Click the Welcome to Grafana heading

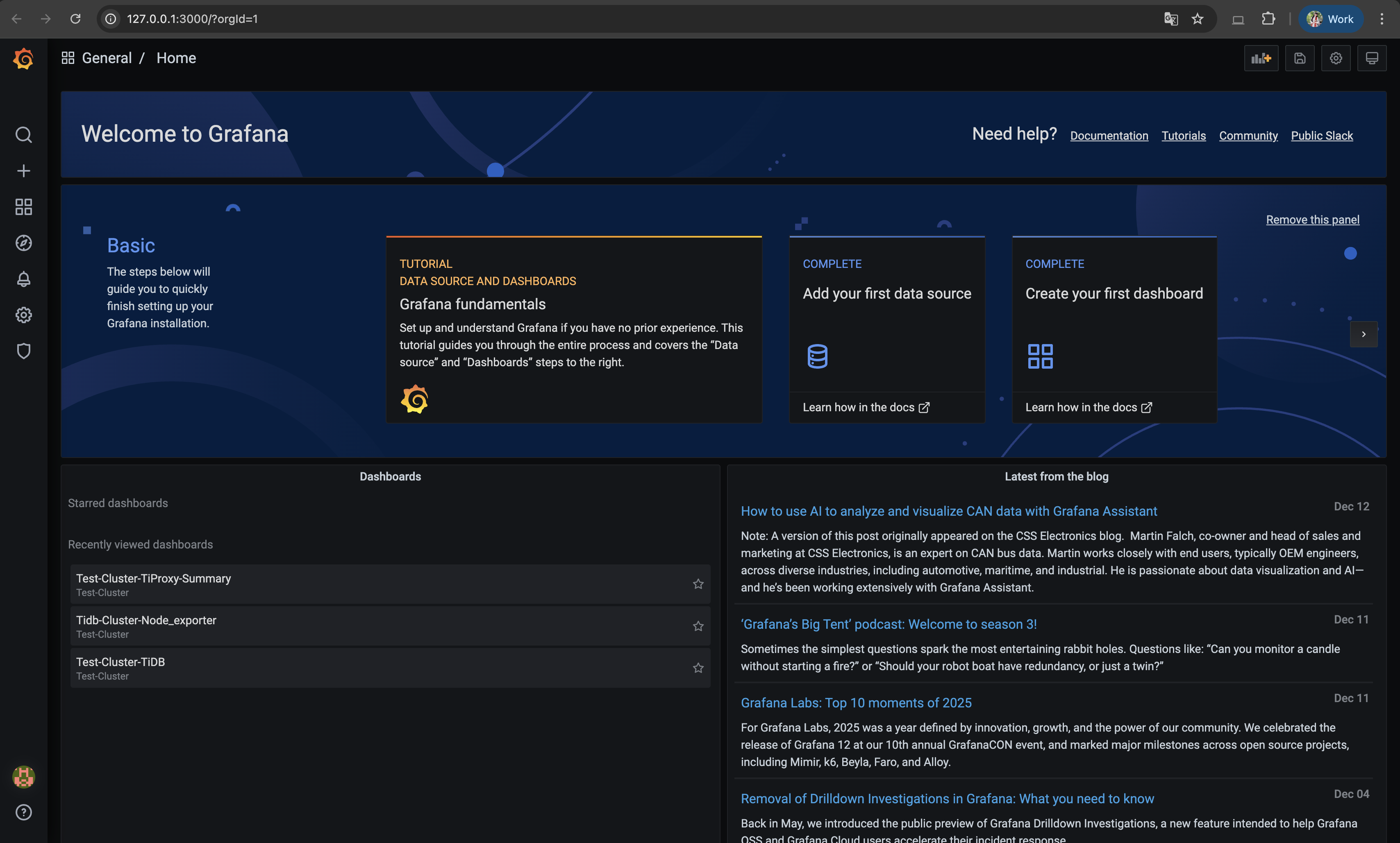tap(185, 134)
